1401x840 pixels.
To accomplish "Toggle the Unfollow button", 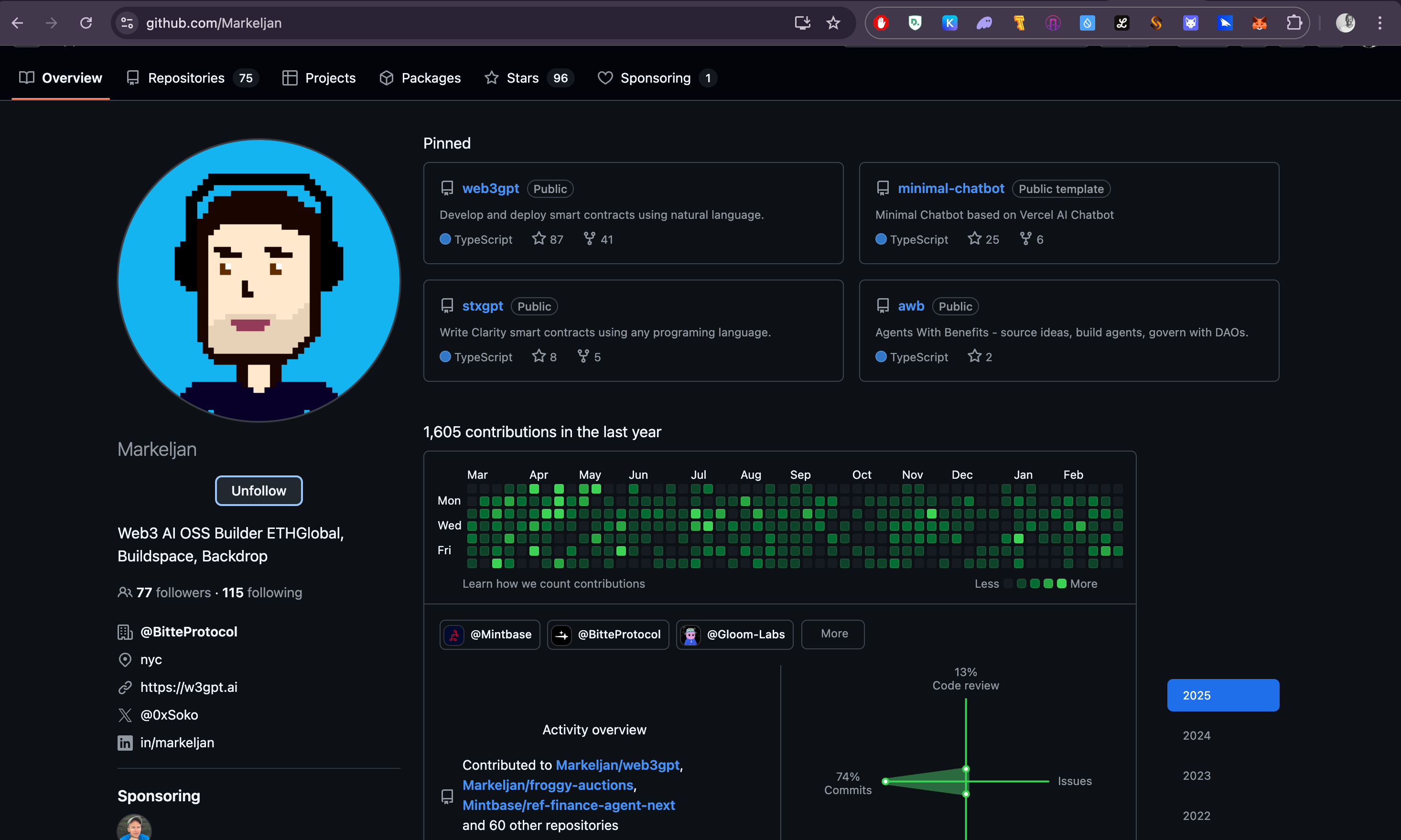I will [x=259, y=491].
